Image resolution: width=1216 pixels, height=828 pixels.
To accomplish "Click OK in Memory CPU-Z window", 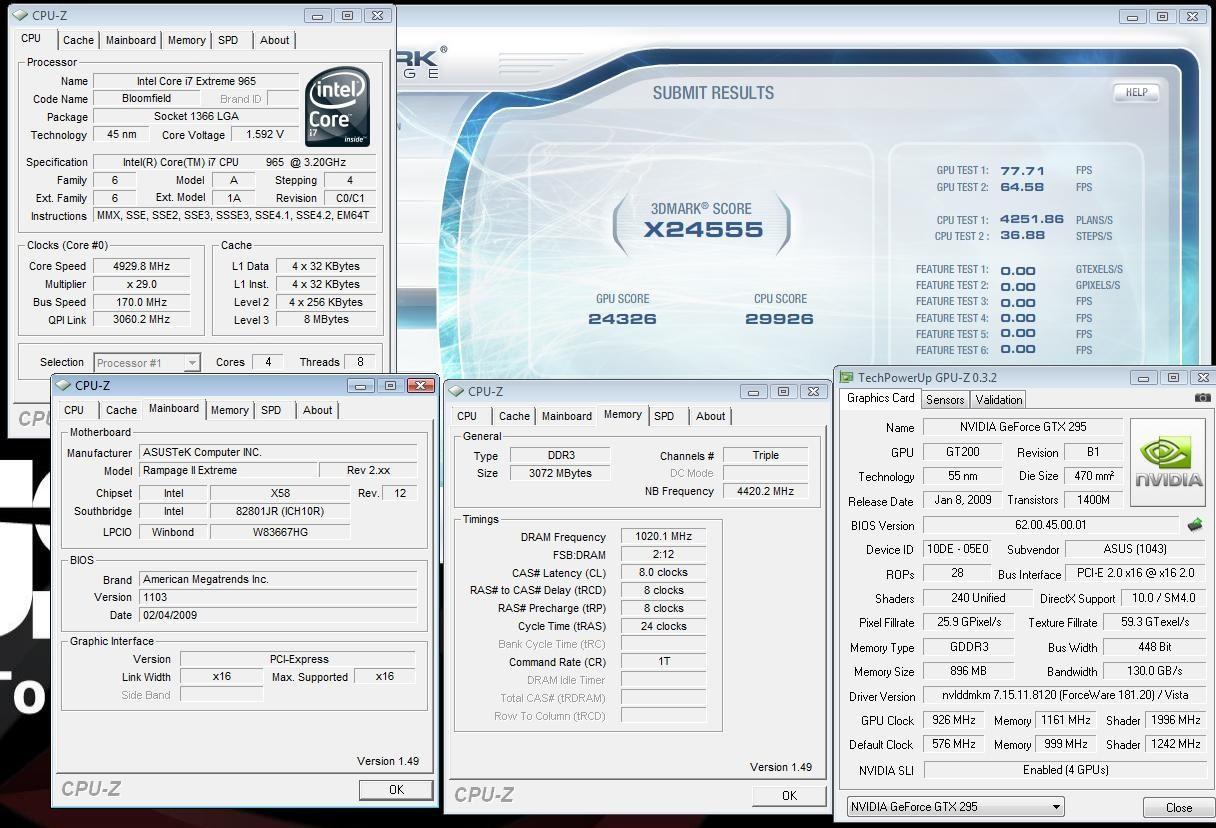I will click(x=789, y=795).
